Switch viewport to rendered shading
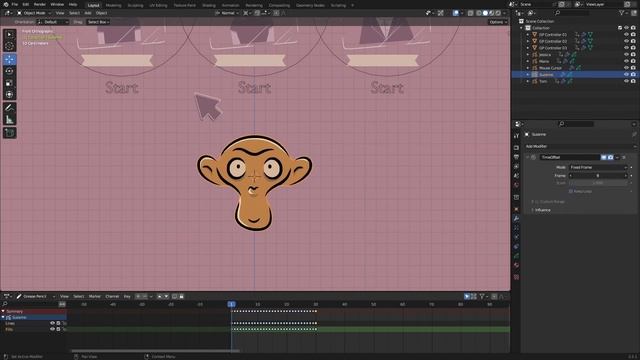This screenshot has width=640, height=360. tap(498, 13)
